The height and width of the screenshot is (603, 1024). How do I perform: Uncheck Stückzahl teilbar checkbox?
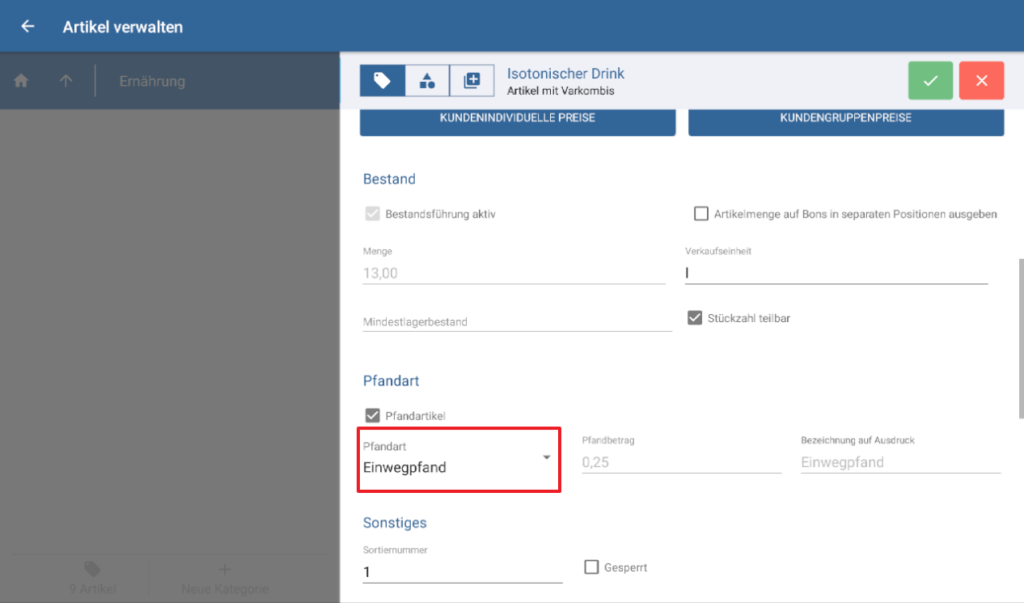(x=694, y=318)
